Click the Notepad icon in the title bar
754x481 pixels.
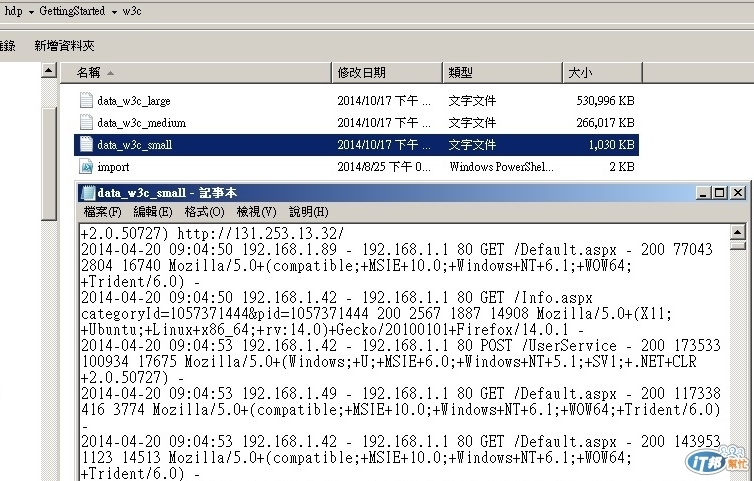click(x=88, y=193)
